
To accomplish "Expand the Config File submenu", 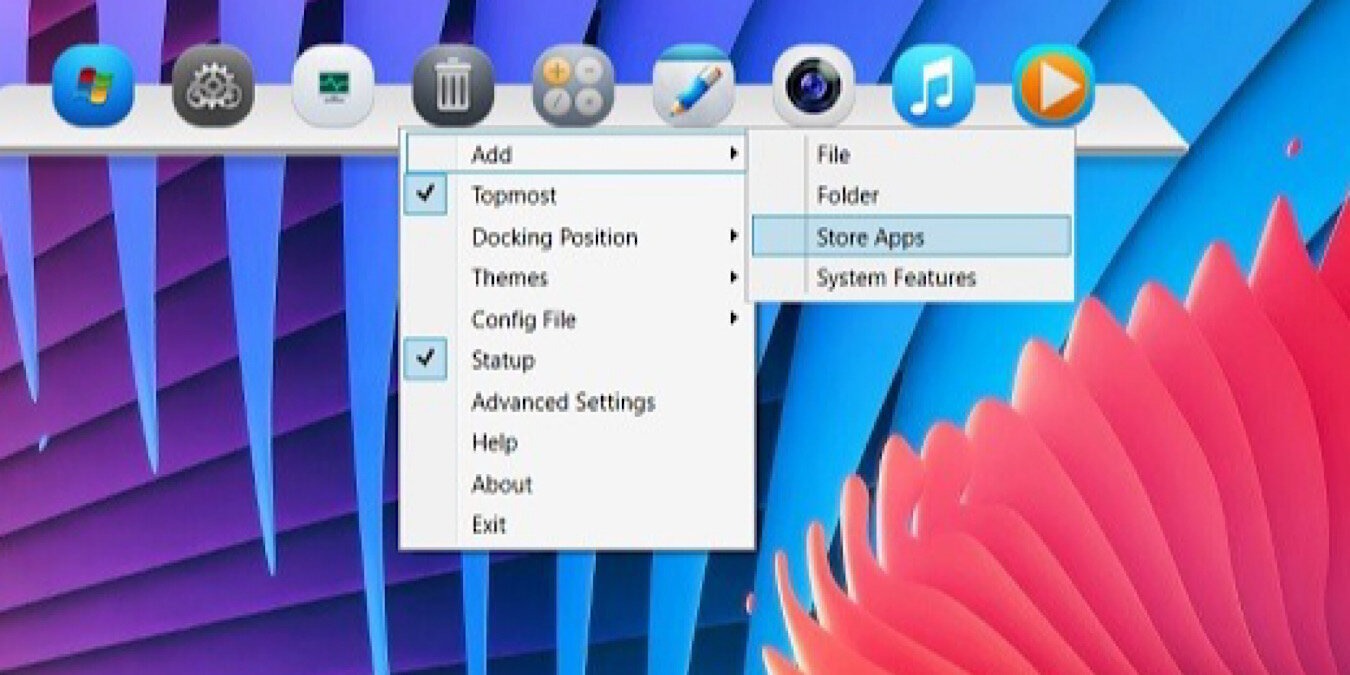I will click(x=523, y=319).
